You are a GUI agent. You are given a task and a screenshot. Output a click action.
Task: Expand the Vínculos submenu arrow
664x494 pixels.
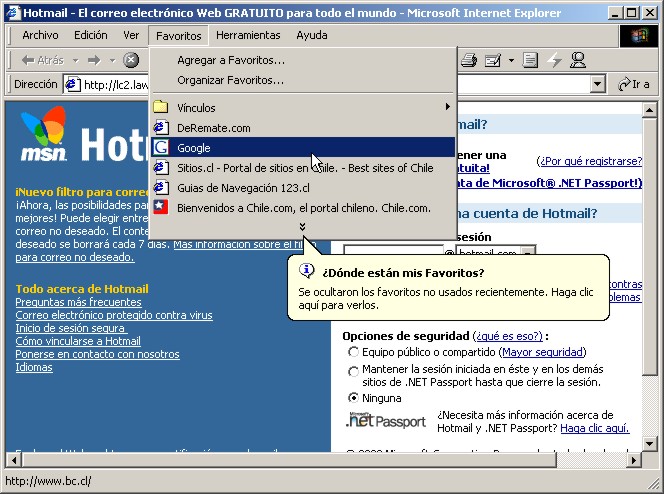pos(448,107)
